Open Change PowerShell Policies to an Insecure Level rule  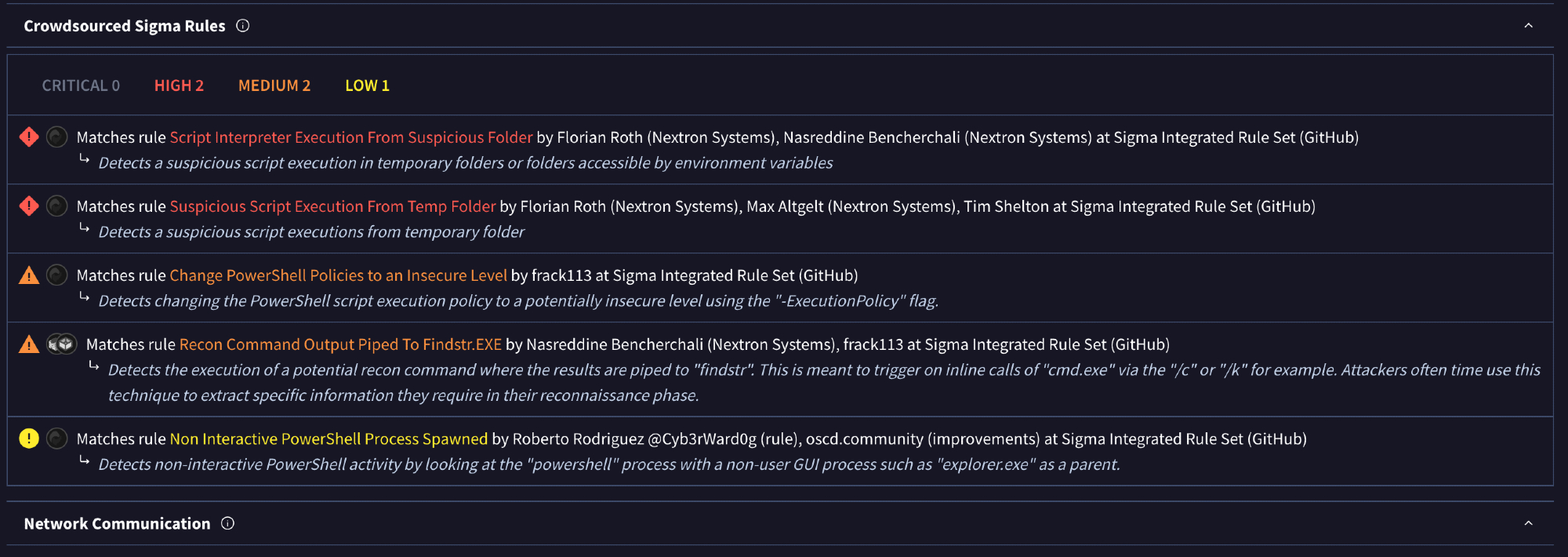tap(338, 275)
